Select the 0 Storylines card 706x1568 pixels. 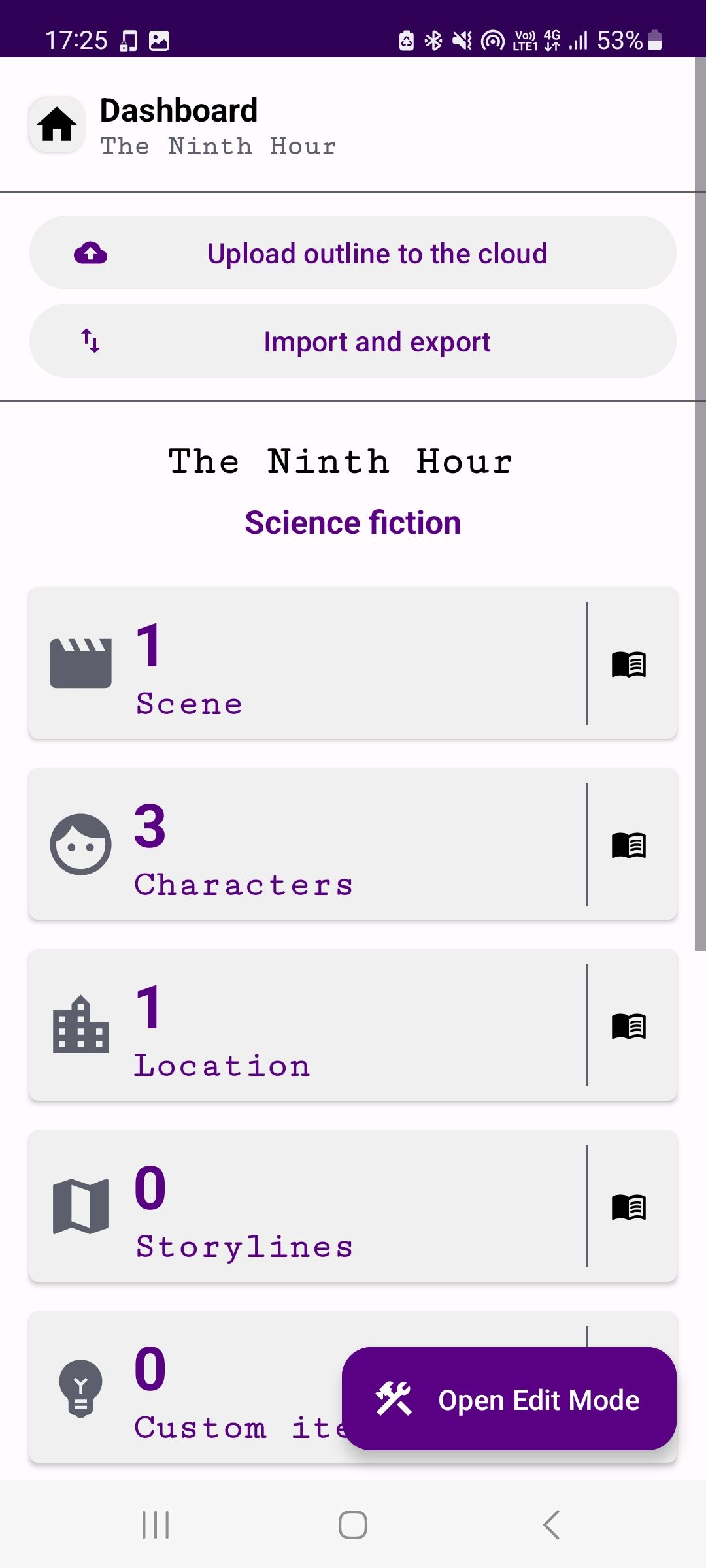click(307, 1206)
